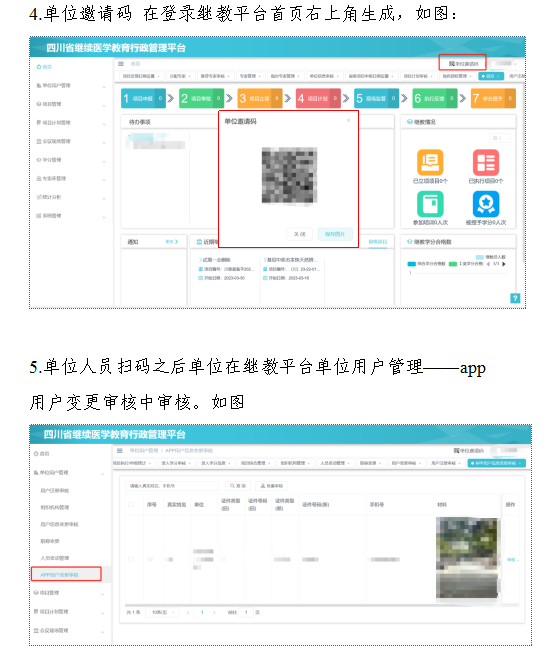This screenshot has height=668, width=547.
Task: Go to previous page arrow in pagination
Action: 188,612
